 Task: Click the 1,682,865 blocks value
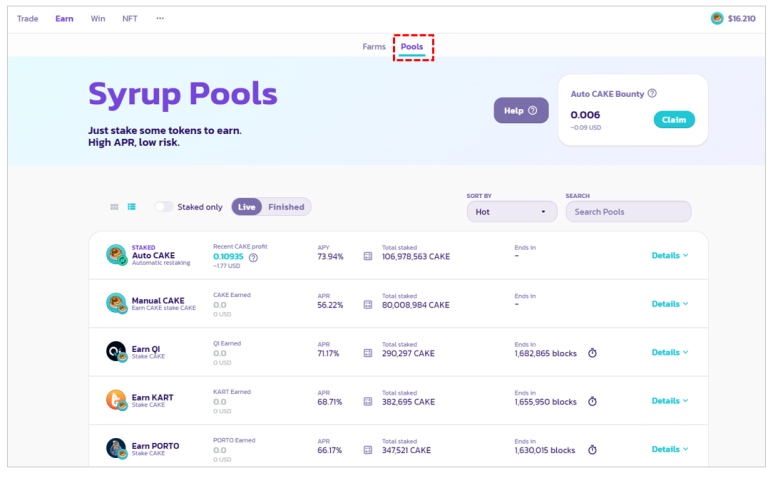pyautogui.click(x=546, y=353)
